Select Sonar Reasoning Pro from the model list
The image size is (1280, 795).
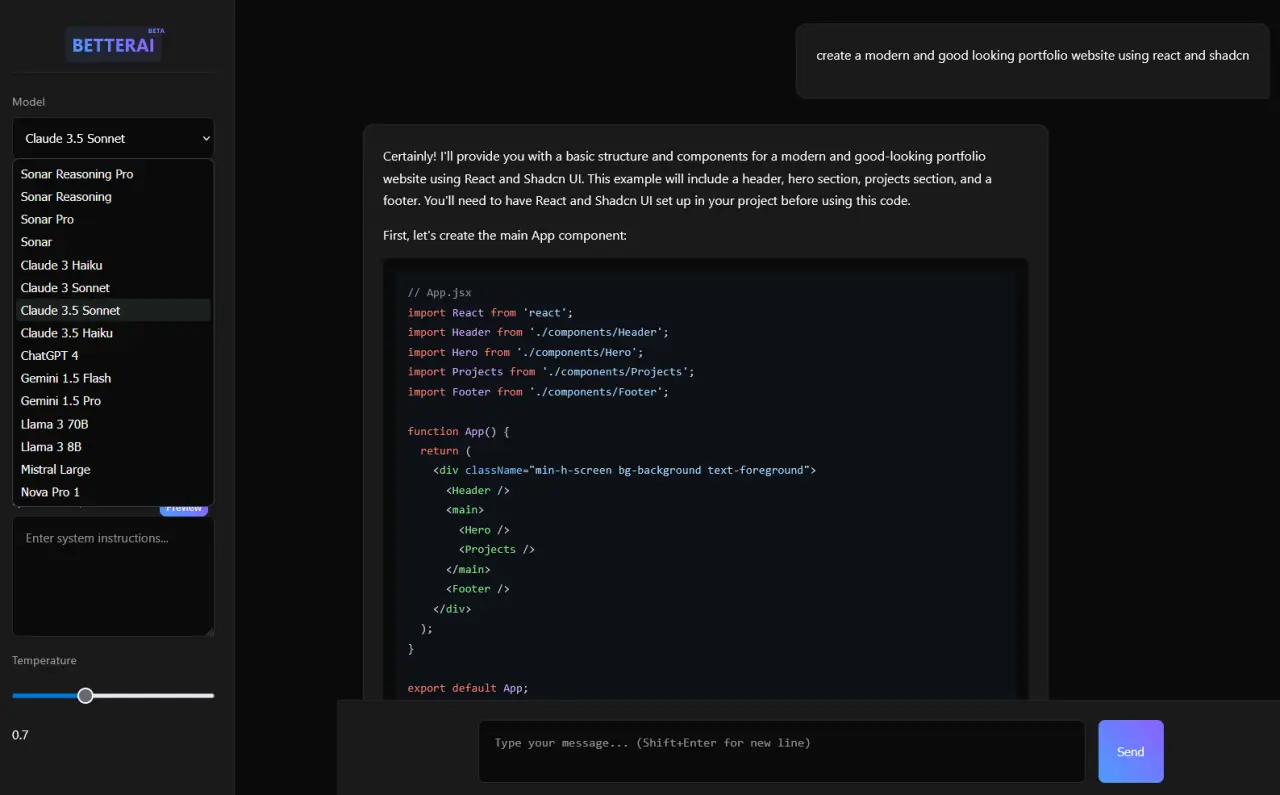[113, 174]
